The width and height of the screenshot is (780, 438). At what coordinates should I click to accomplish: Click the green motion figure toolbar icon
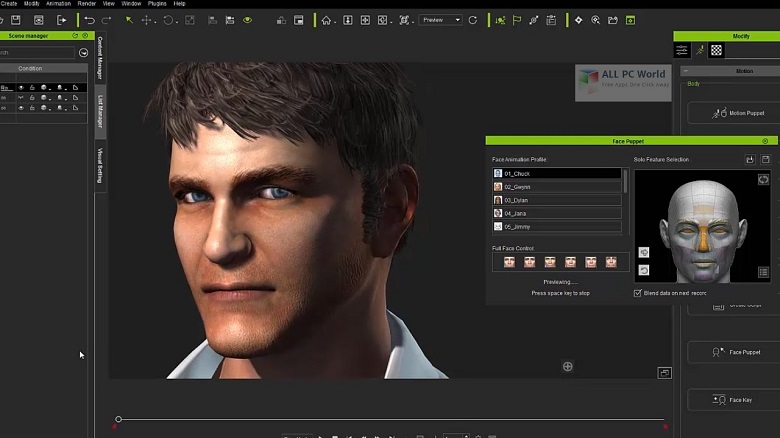point(500,20)
